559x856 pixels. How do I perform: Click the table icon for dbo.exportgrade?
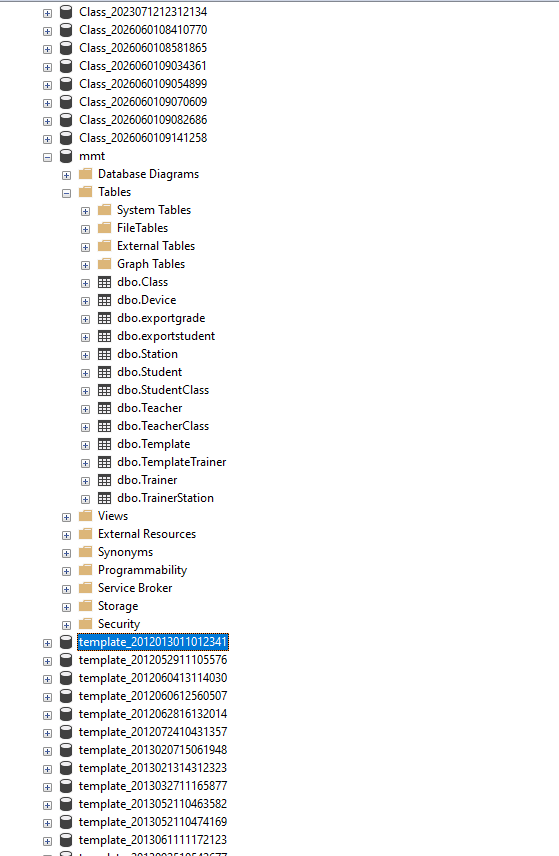coord(104,318)
